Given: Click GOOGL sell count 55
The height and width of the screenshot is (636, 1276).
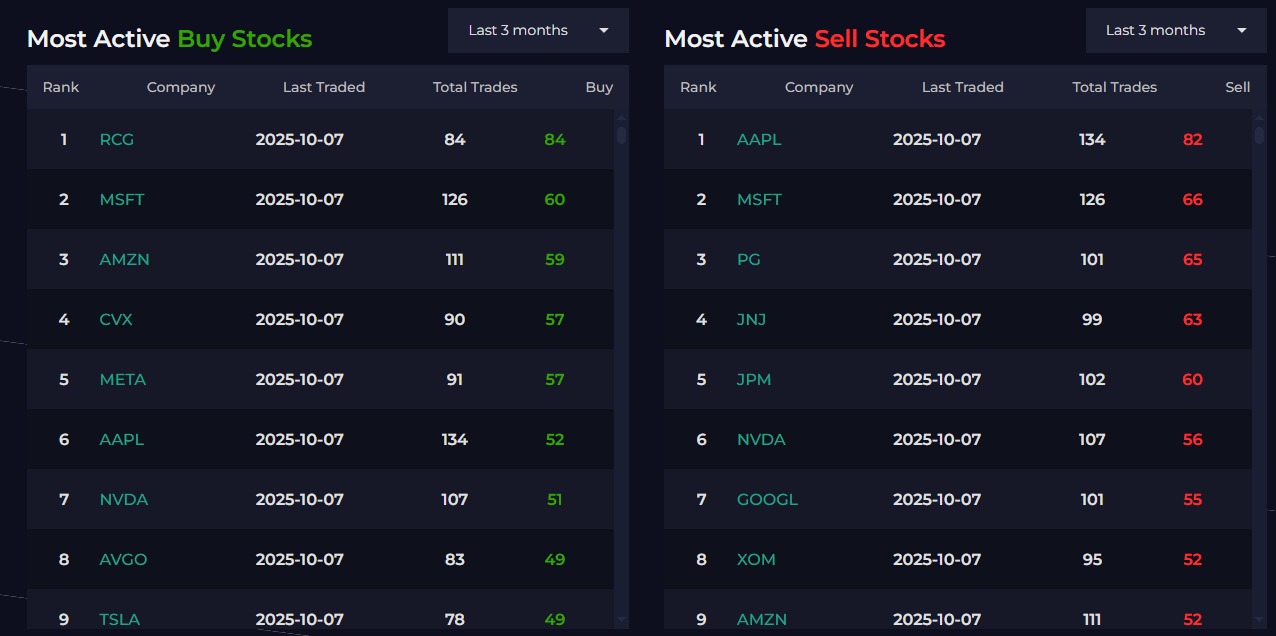Looking at the screenshot, I should point(1192,499).
